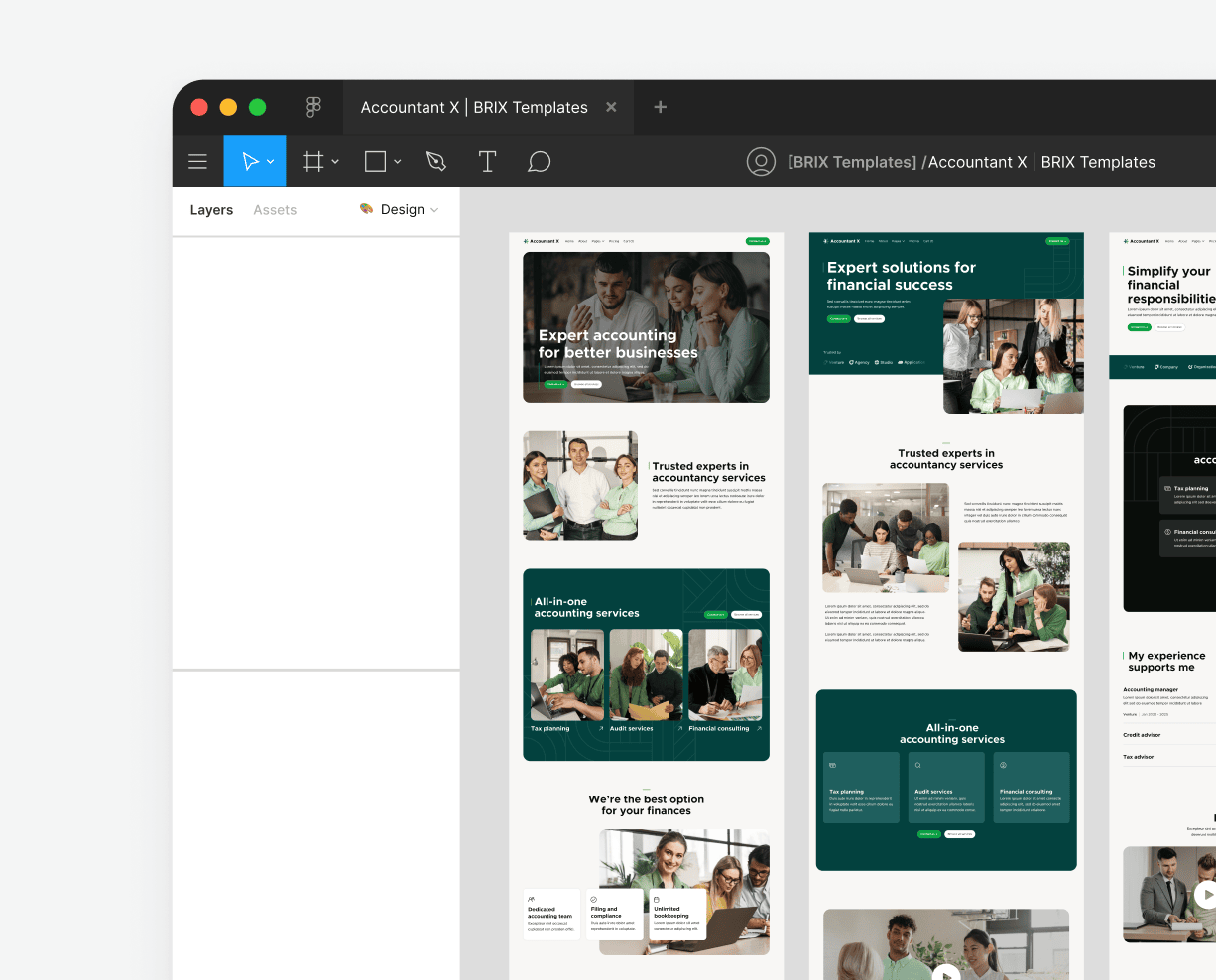Image resolution: width=1216 pixels, height=980 pixels.
Task: Open the account avatar in the toolbar
Action: pos(761,161)
